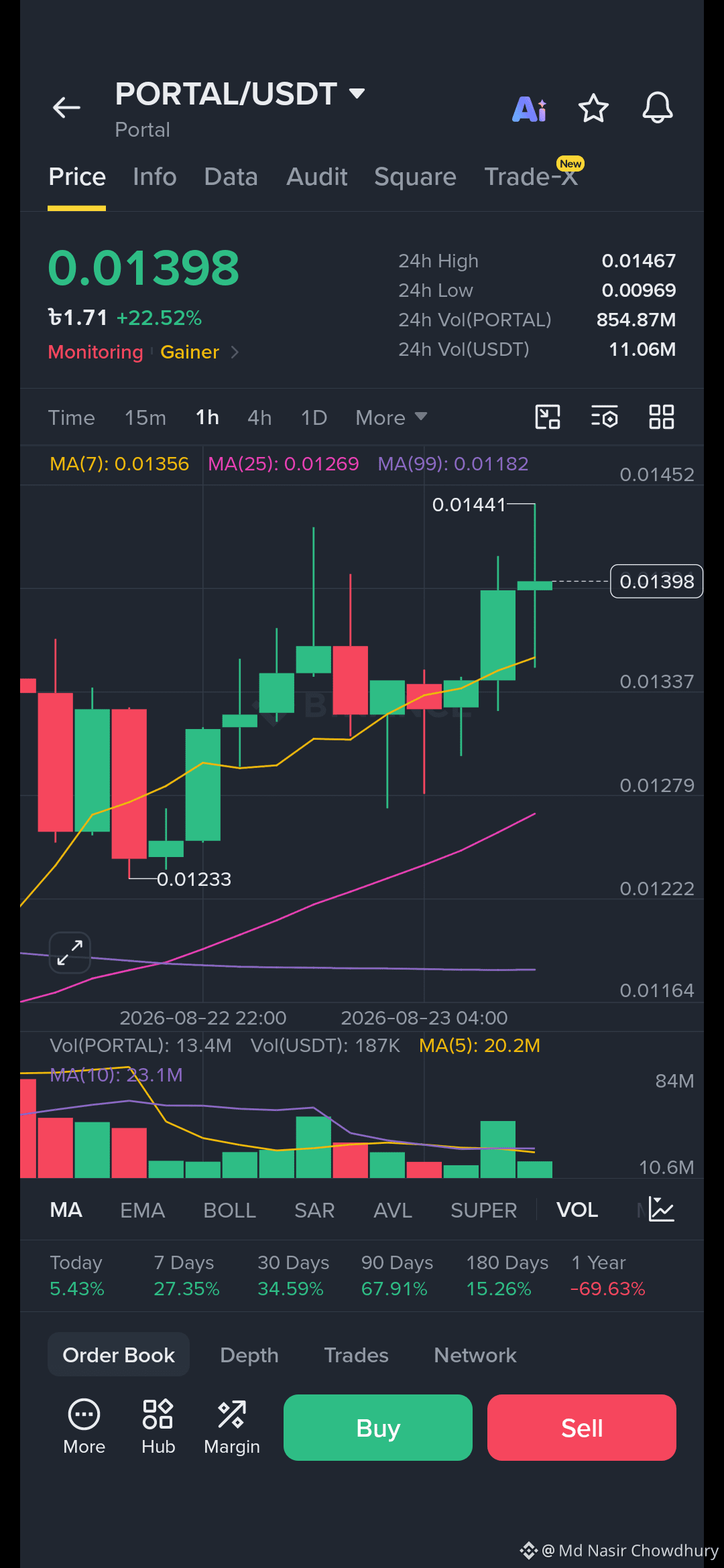The height and width of the screenshot is (1568, 724).
Task: Switch to Depth view
Action: point(249,1355)
